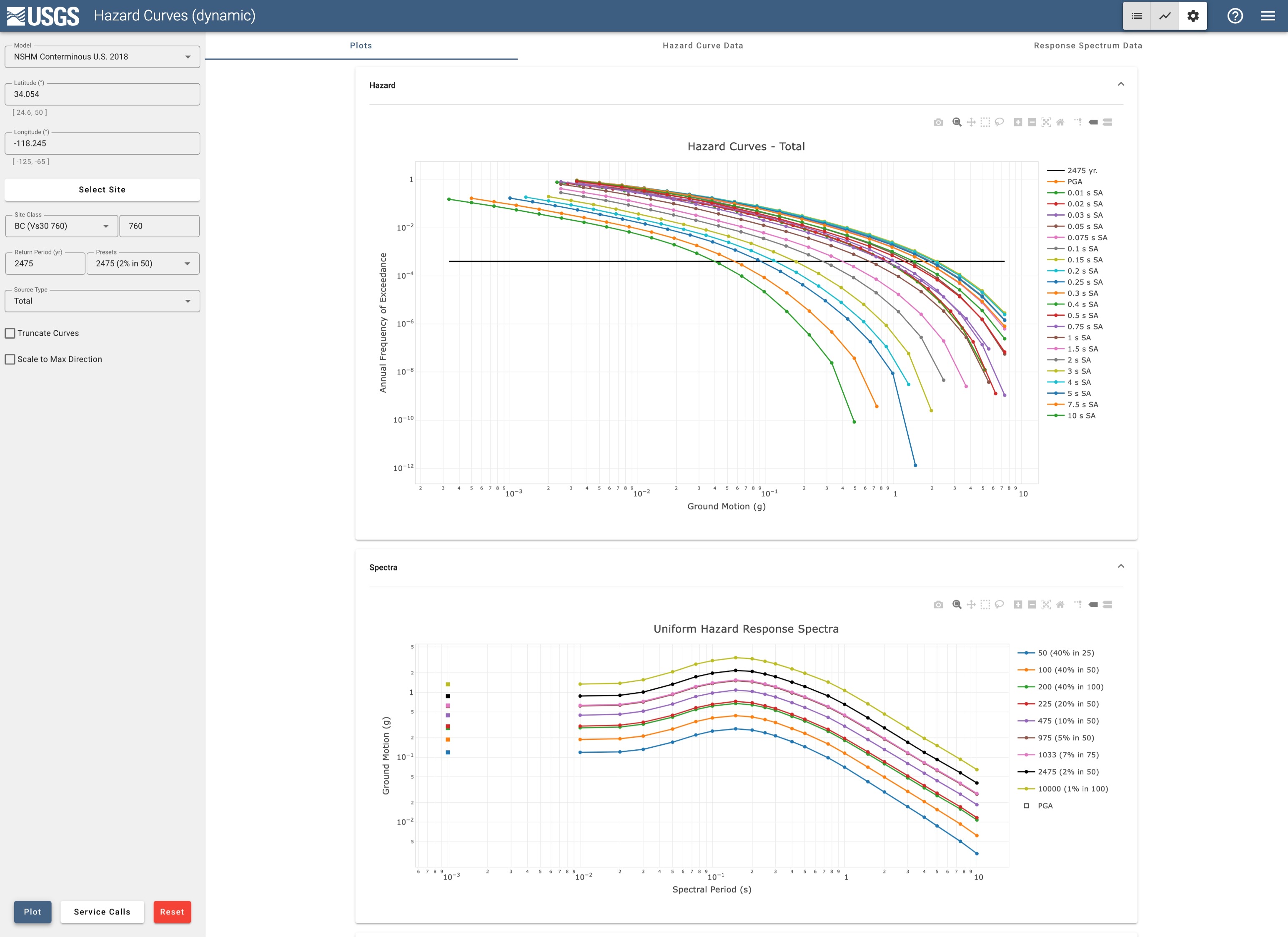Toggle spike lines on Spectra plot
Image resolution: width=1288 pixels, height=937 pixels.
pos(1078,605)
